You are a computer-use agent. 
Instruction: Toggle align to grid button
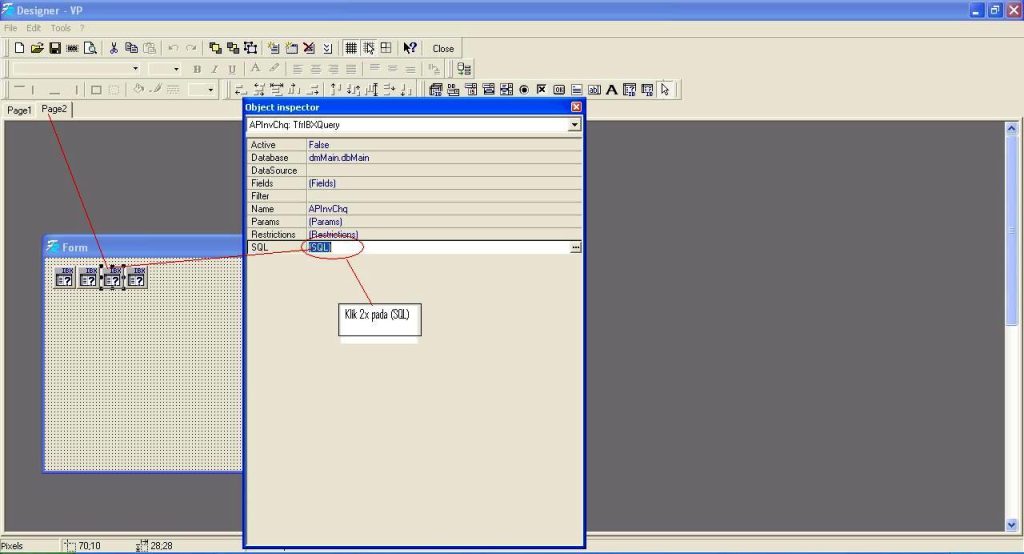[368, 48]
